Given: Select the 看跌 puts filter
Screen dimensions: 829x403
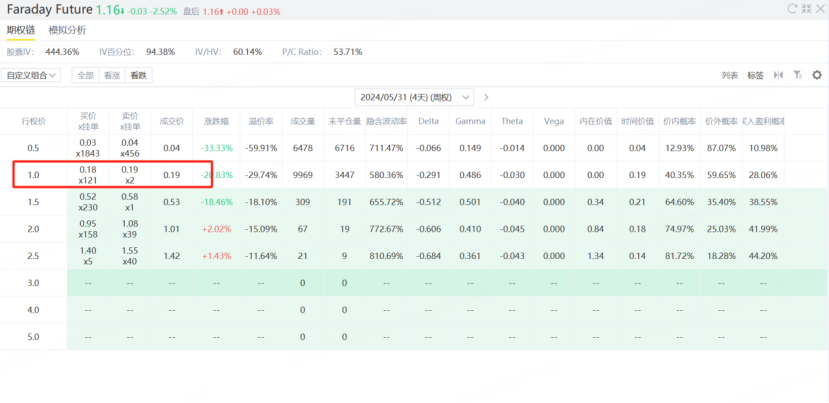Looking at the screenshot, I should [139, 76].
